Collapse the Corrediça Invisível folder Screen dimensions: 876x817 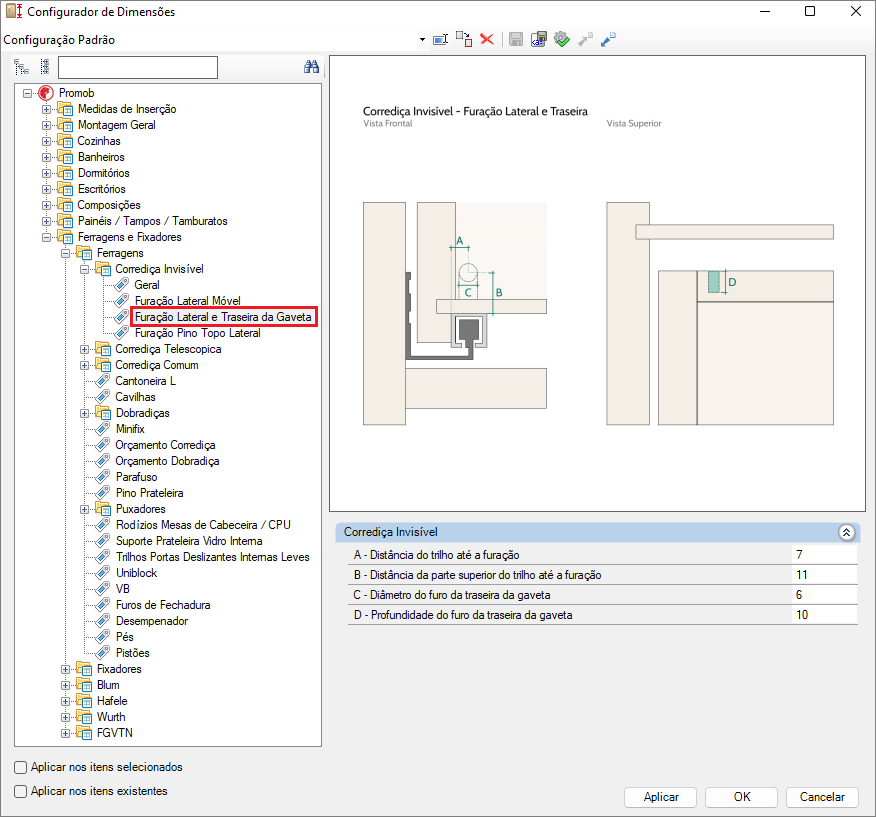(x=84, y=269)
